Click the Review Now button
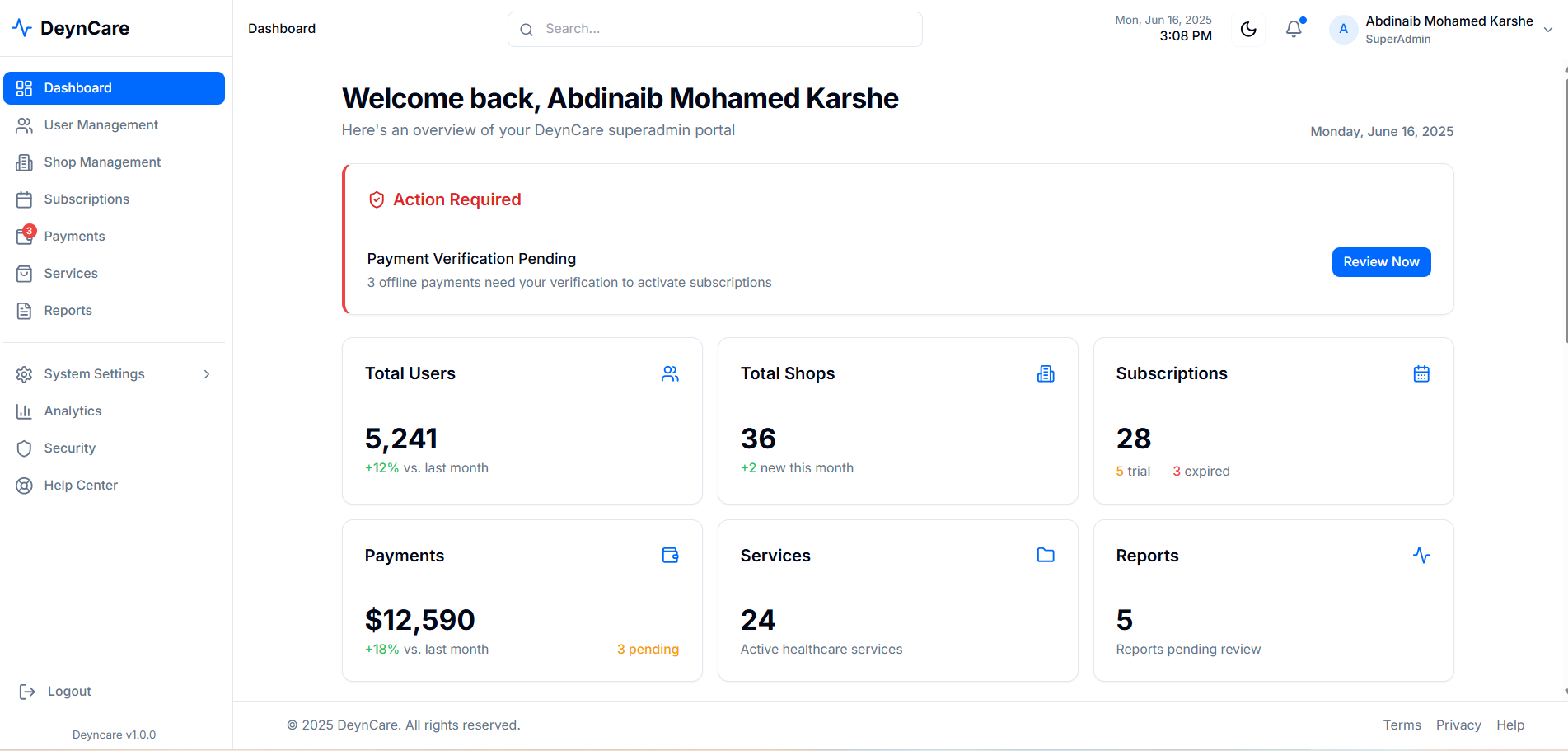Image resolution: width=1568 pixels, height=751 pixels. click(x=1381, y=261)
